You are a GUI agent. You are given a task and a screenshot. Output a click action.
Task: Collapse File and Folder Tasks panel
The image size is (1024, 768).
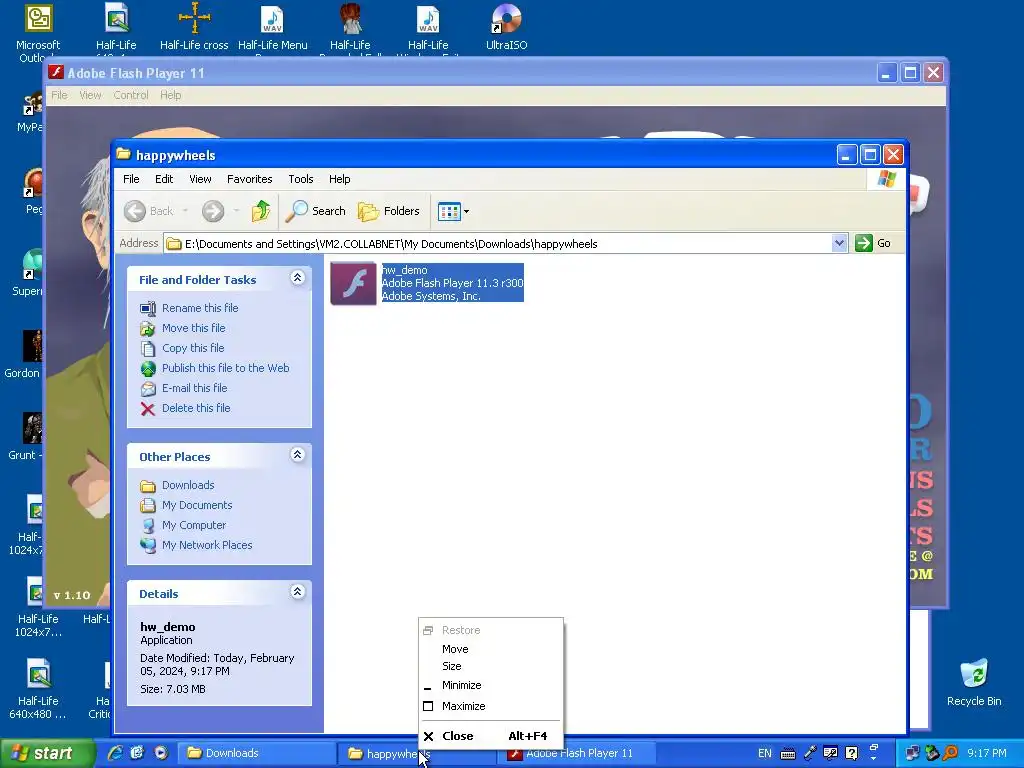(x=297, y=278)
